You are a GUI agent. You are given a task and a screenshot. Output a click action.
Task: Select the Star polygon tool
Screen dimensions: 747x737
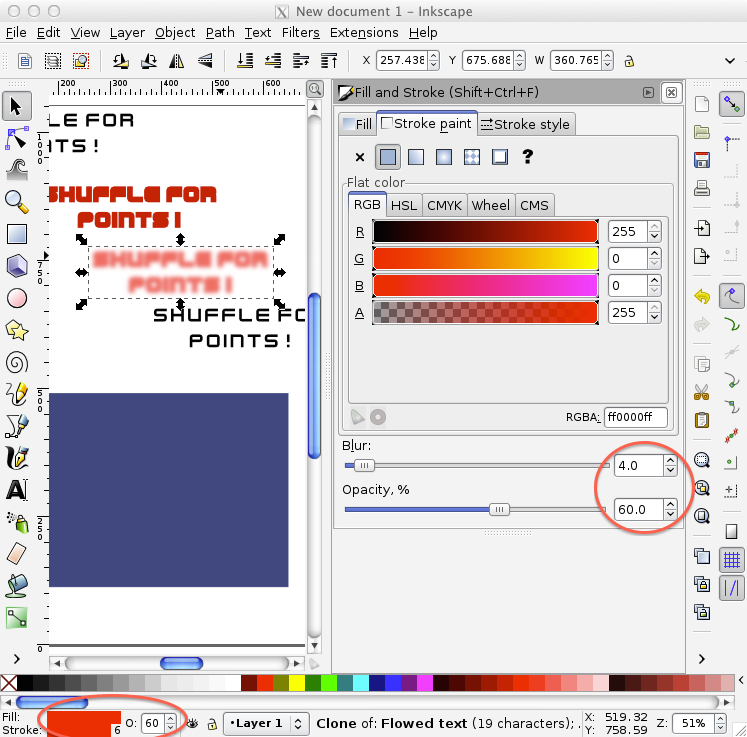point(16,329)
